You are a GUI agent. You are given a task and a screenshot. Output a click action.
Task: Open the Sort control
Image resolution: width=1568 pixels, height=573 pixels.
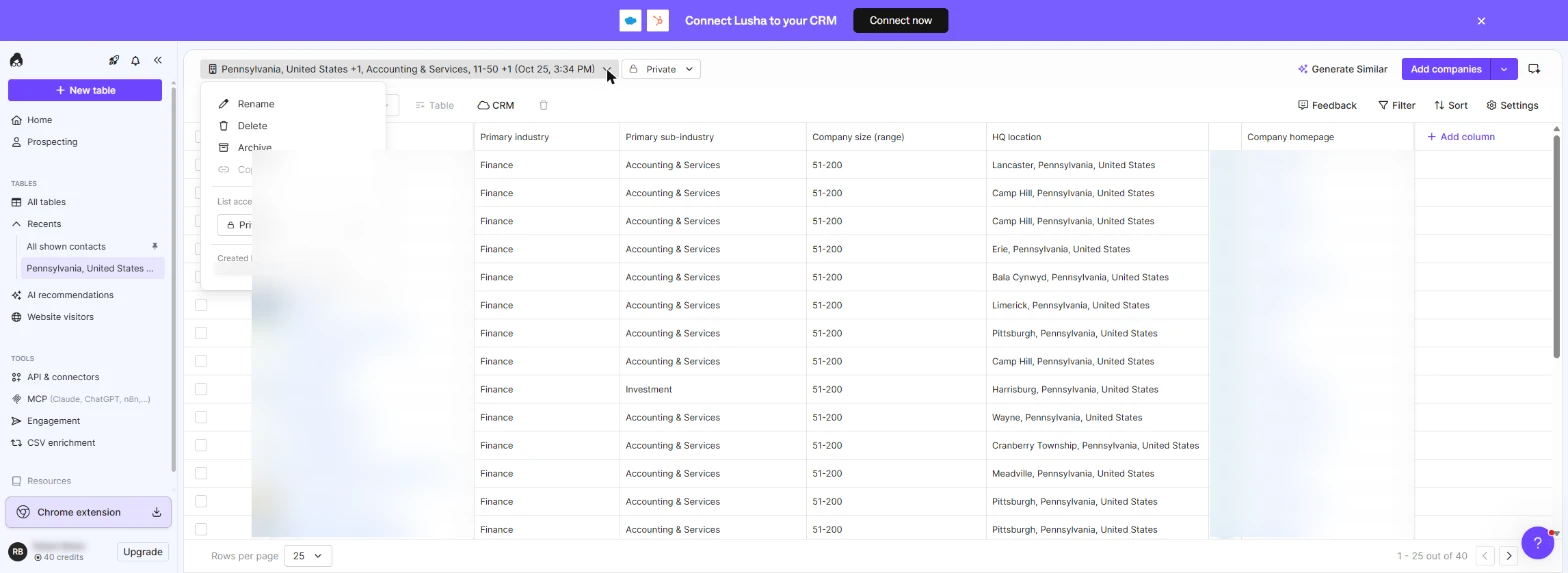[1451, 105]
